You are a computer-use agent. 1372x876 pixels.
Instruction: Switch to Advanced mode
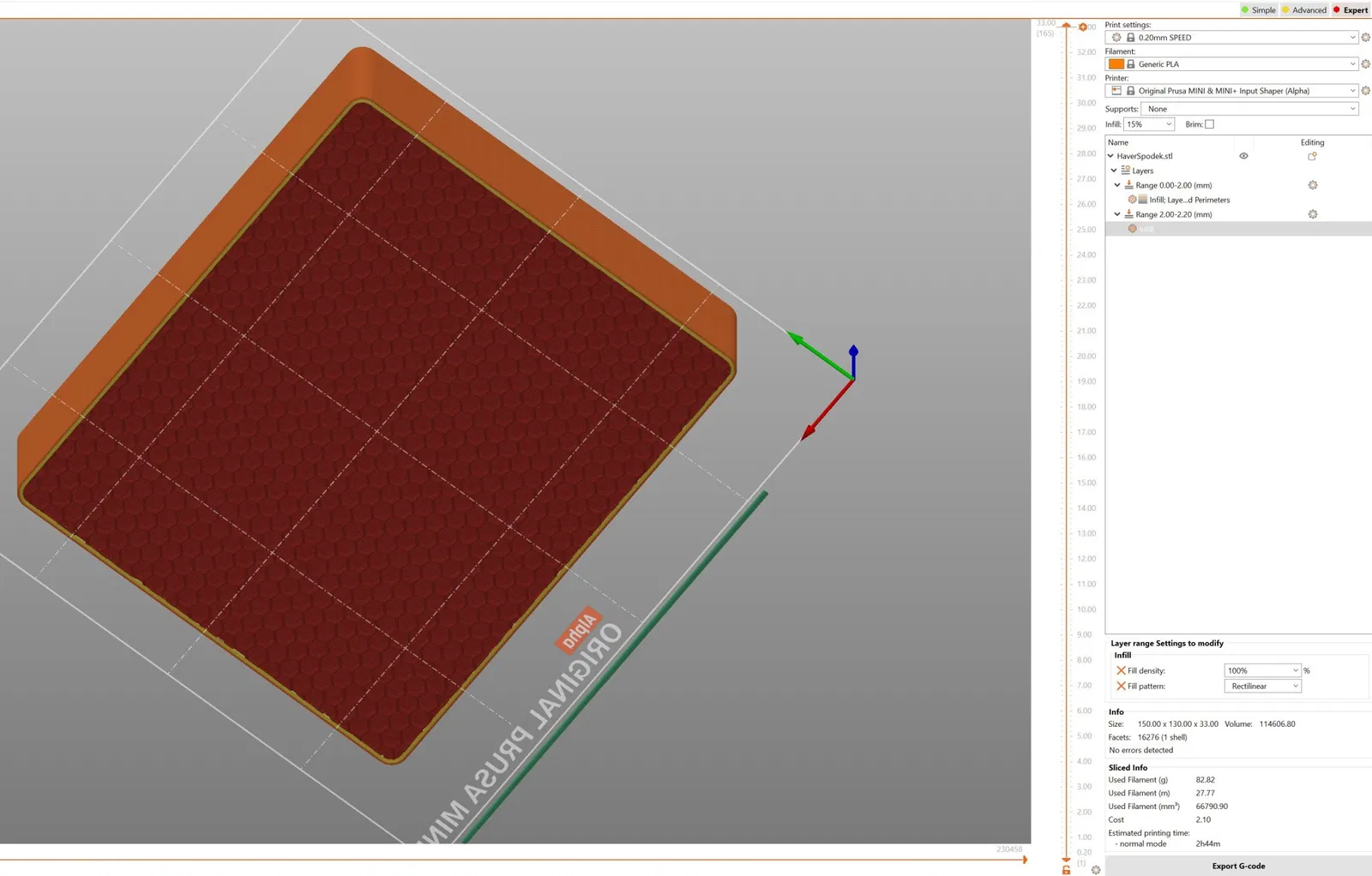click(1304, 10)
